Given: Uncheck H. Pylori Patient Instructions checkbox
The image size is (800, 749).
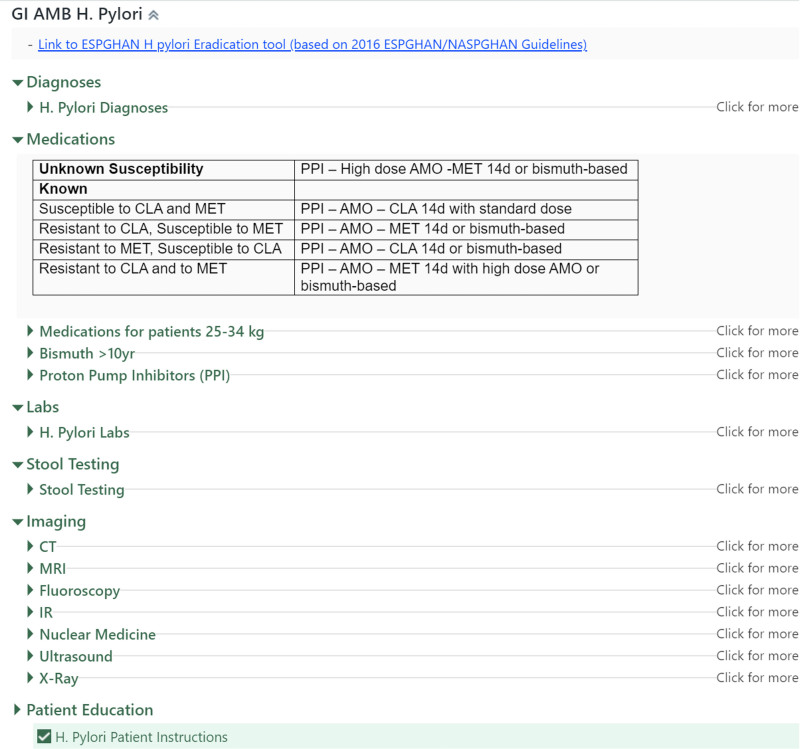Looking at the screenshot, I should click(x=44, y=737).
